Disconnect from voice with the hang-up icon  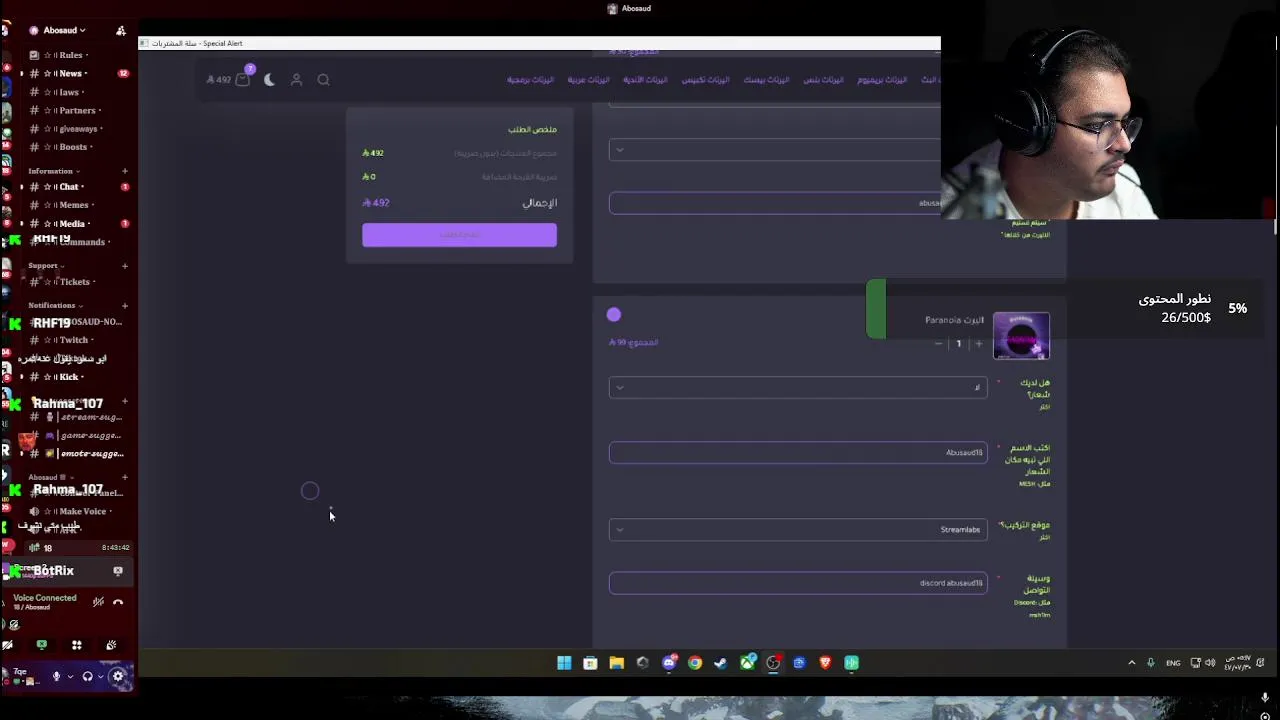118,602
